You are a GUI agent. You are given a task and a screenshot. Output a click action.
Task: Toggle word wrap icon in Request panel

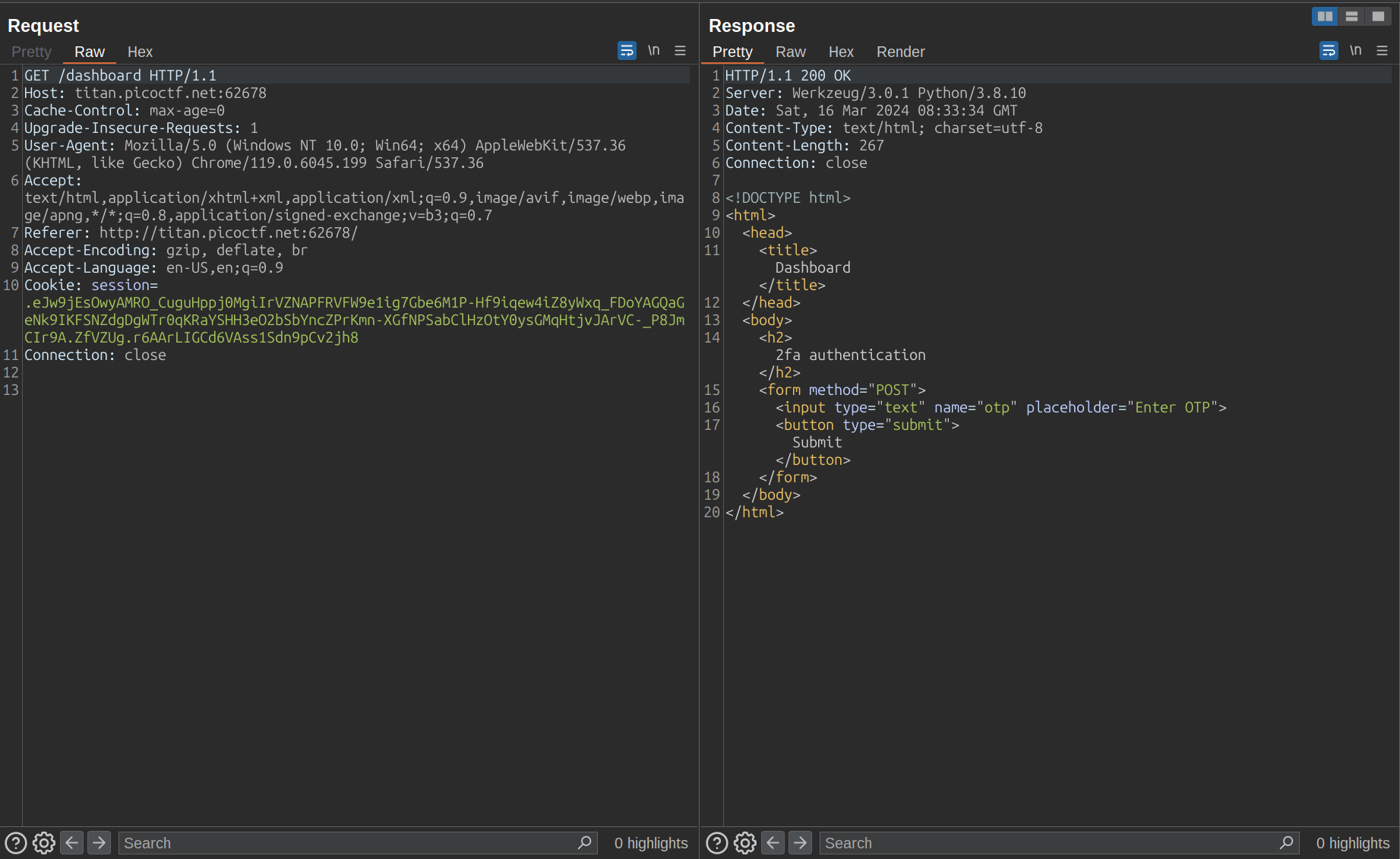[627, 51]
